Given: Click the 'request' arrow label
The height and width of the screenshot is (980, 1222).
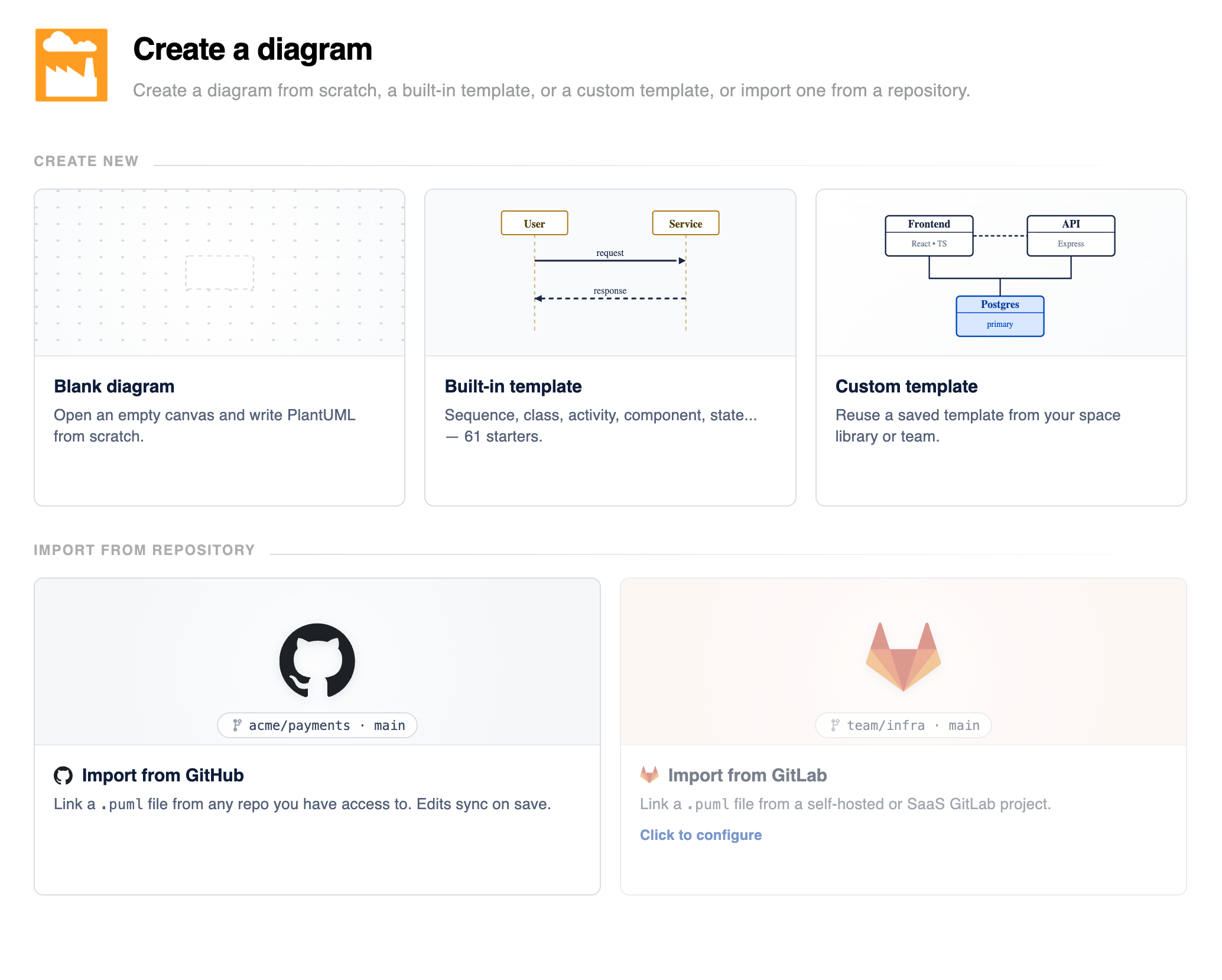Looking at the screenshot, I should [x=610, y=253].
